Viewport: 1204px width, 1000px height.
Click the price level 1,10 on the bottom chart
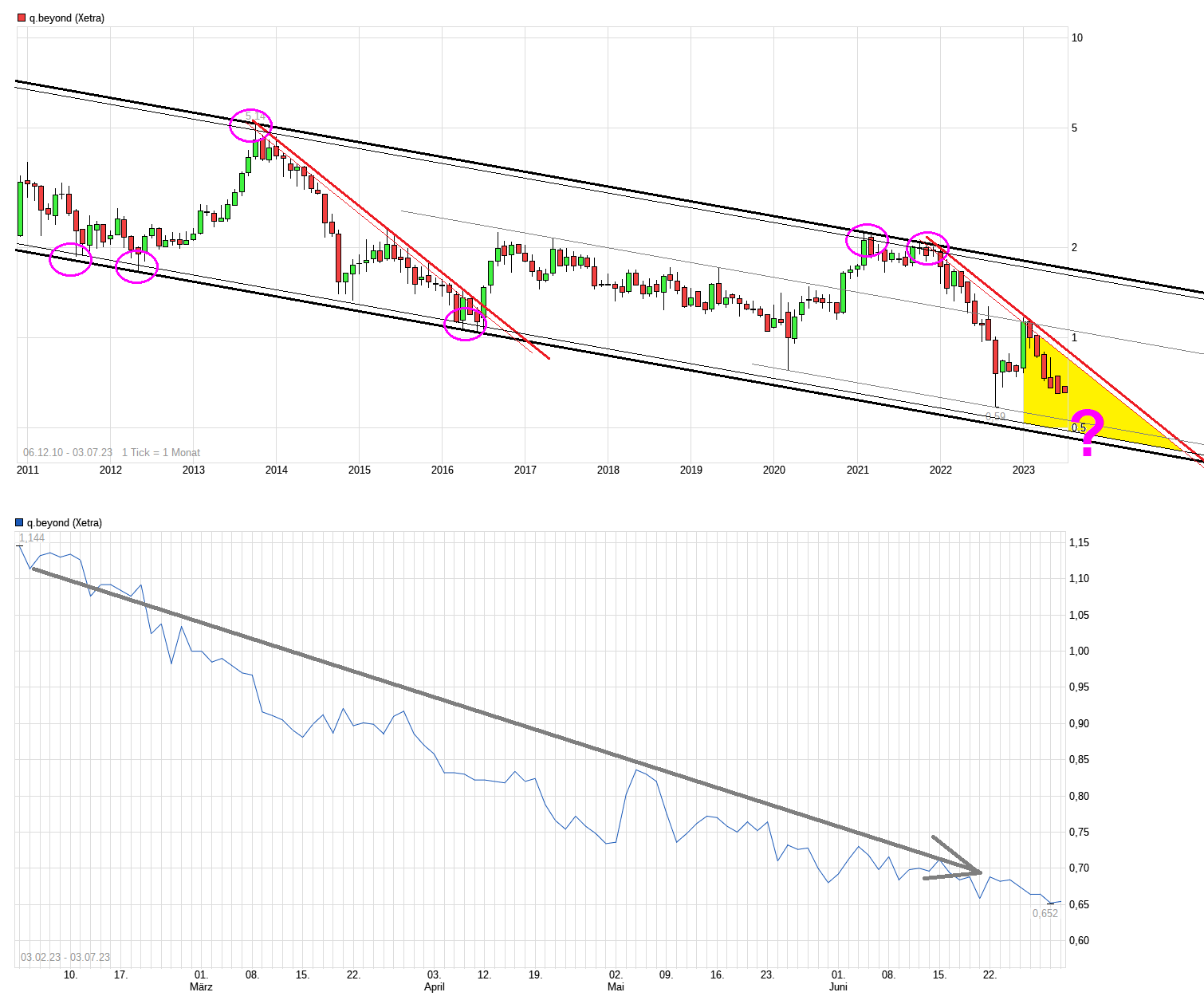point(1079,578)
